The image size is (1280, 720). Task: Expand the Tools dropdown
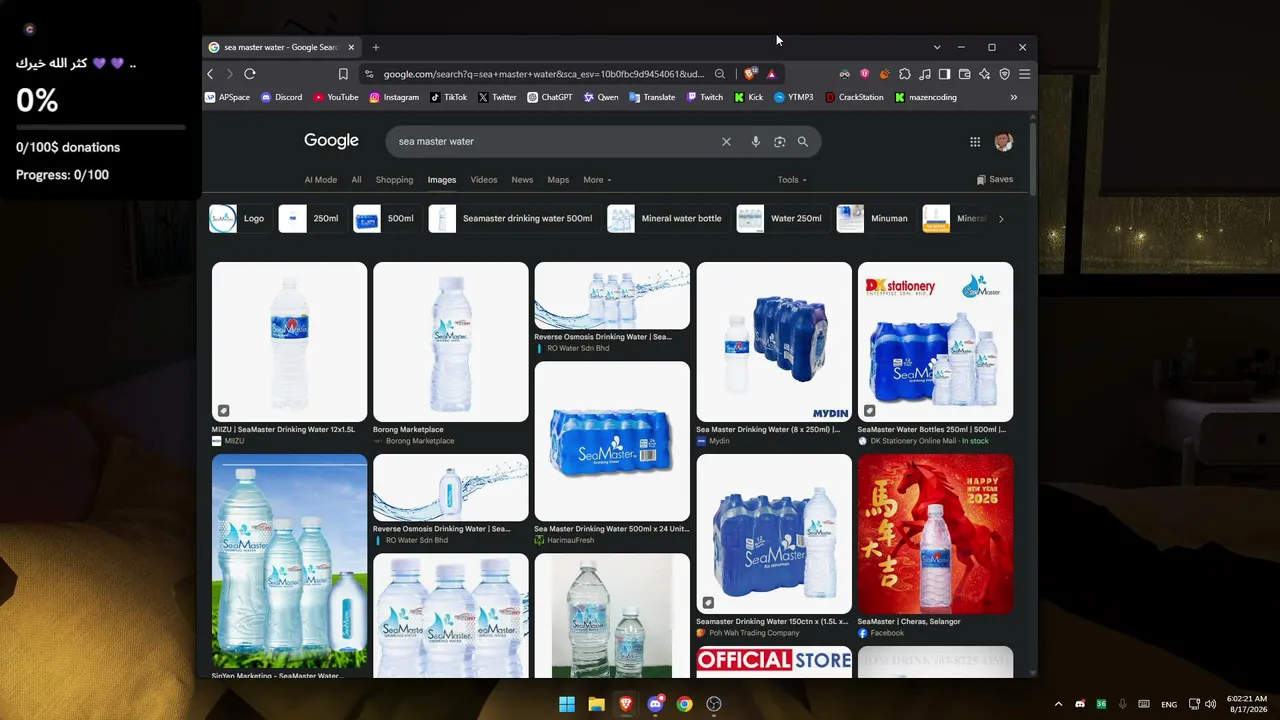click(792, 180)
